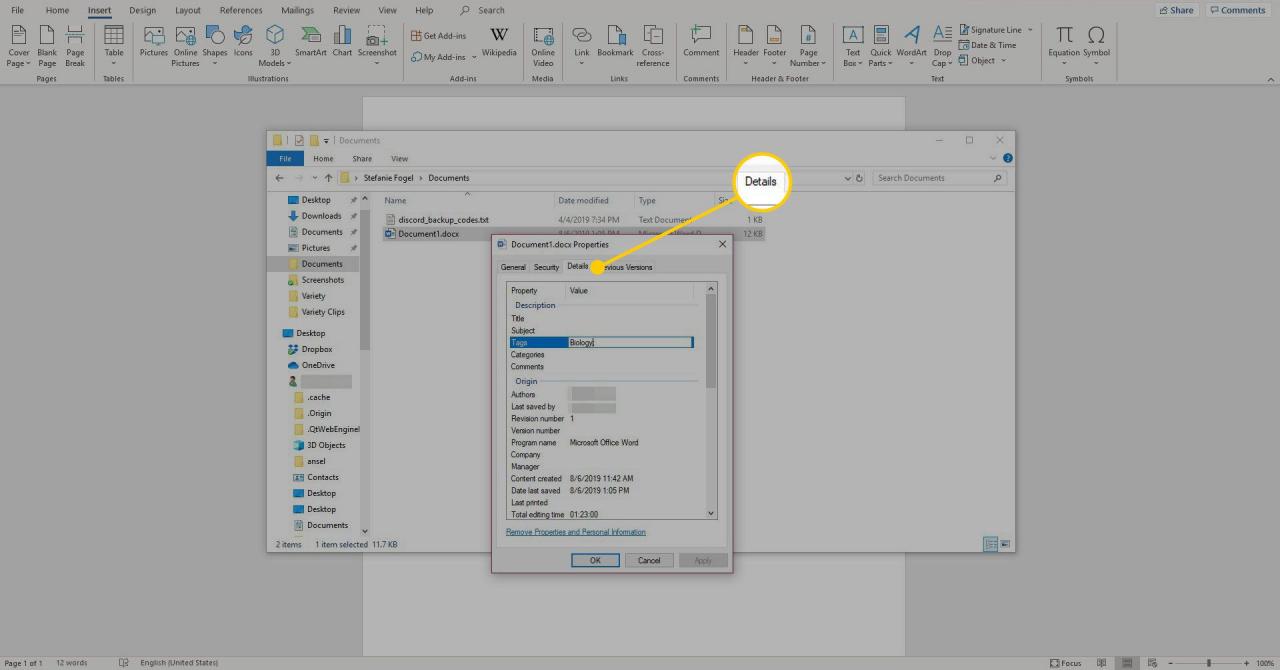Select Downloads in Explorer's navigation pane
1280x670 pixels.
point(321,216)
